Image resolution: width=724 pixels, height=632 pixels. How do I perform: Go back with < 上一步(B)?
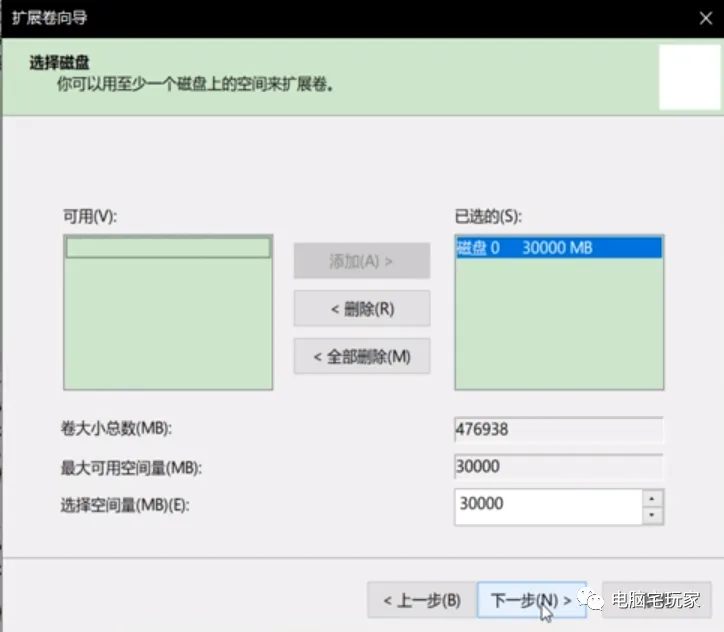[422, 600]
